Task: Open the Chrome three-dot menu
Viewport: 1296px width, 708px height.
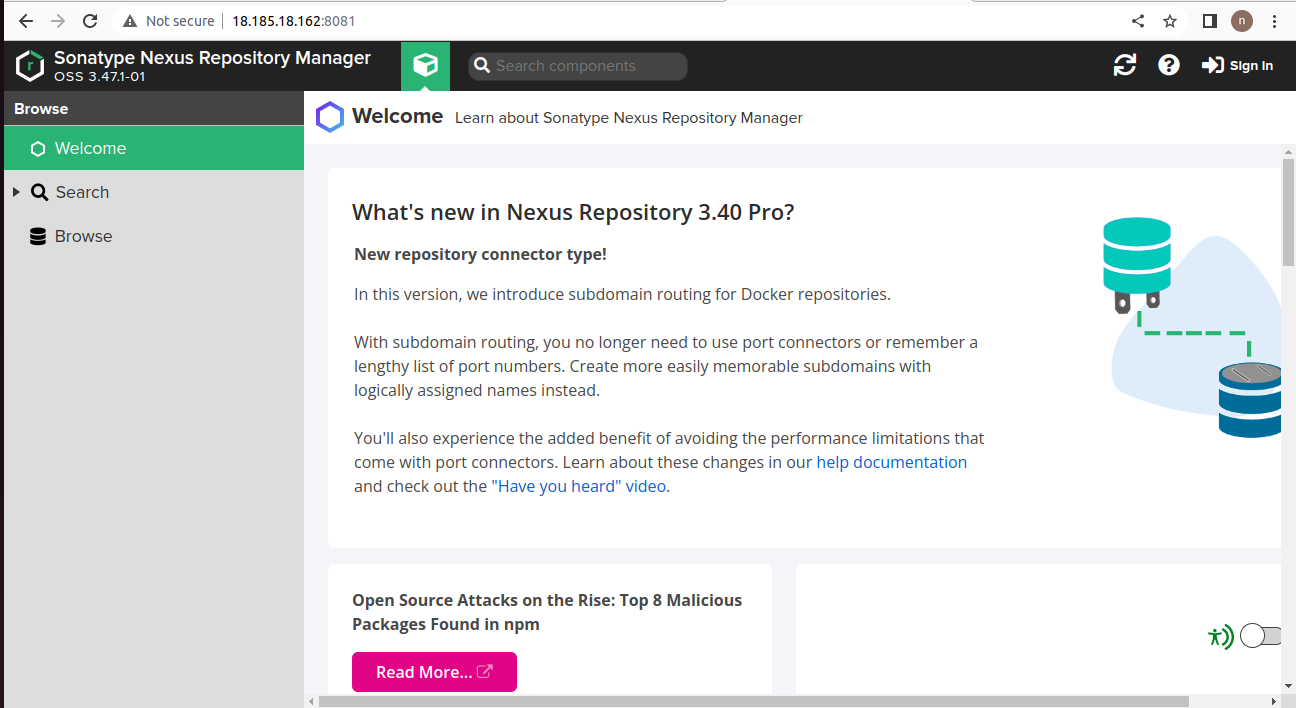Action: pyautogui.click(x=1274, y=20)
